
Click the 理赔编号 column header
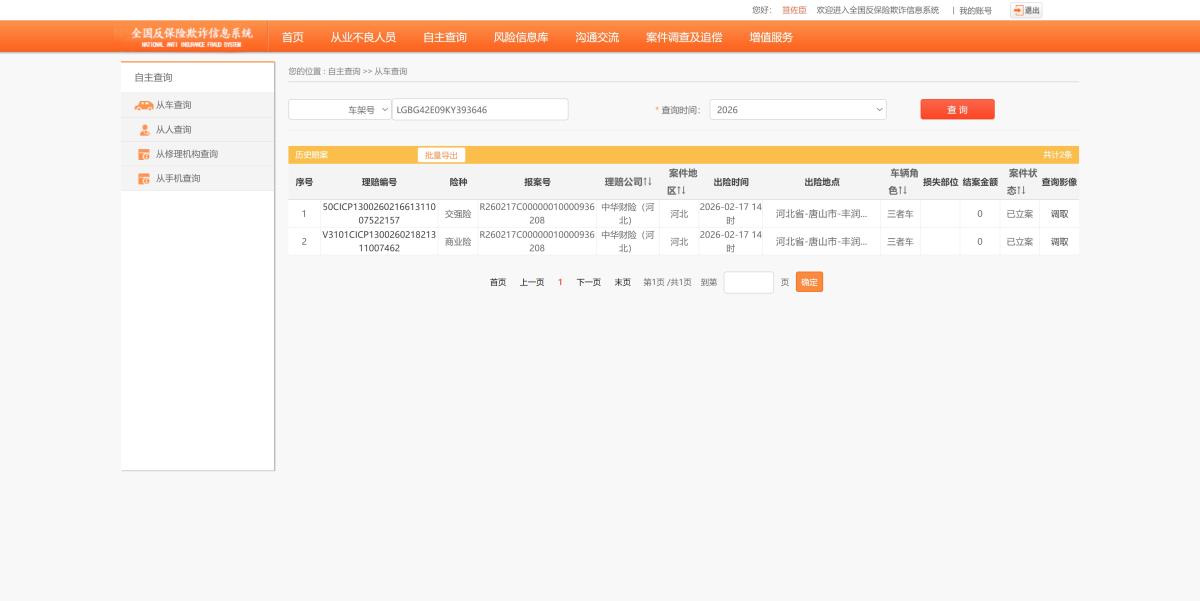pyautogui.click(x=379, y=182)
